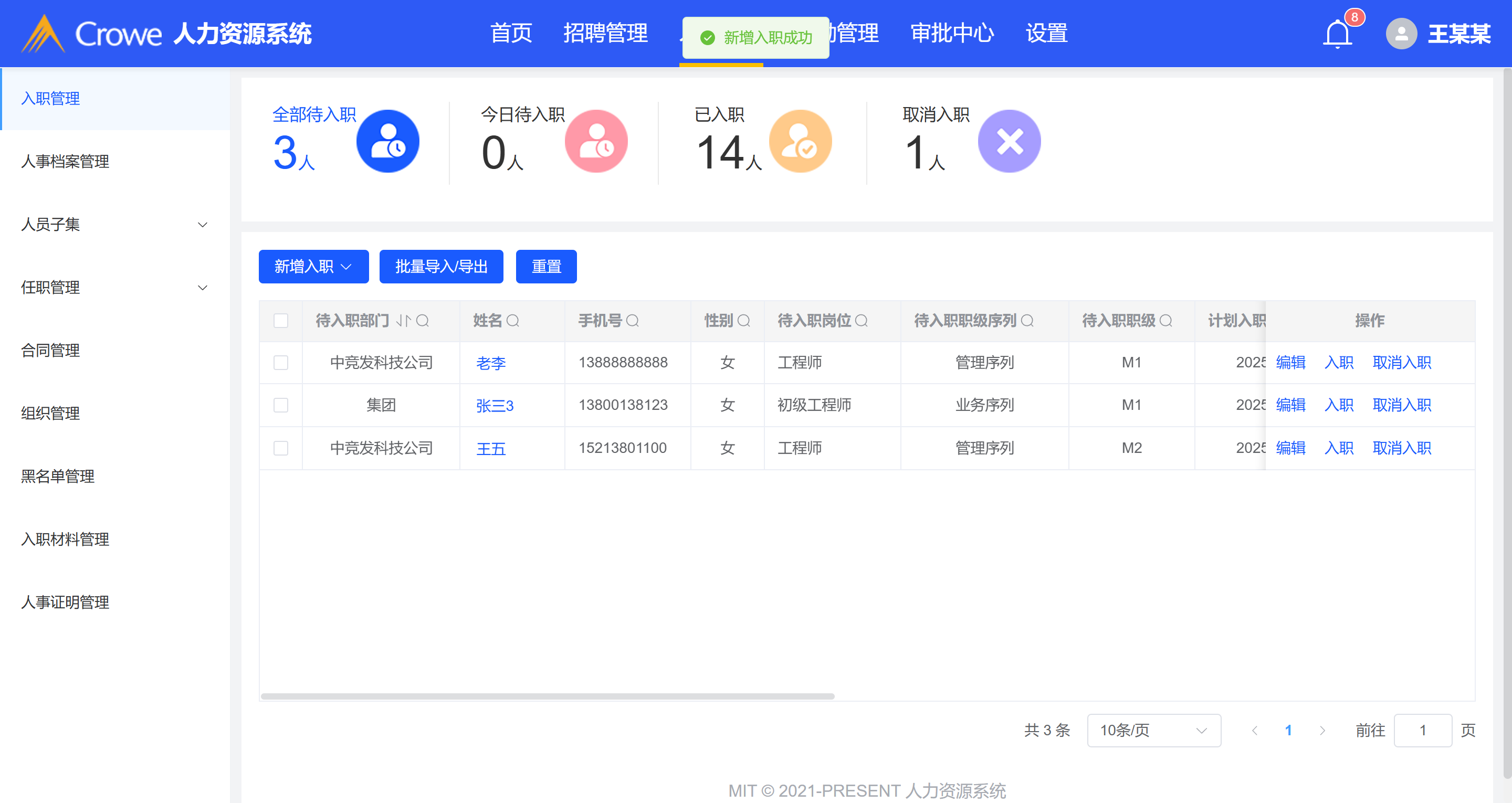Click 取消入职 link for 张三3
The height and width of the screenshot is (803, 1512).
(x=1401, y=405)
